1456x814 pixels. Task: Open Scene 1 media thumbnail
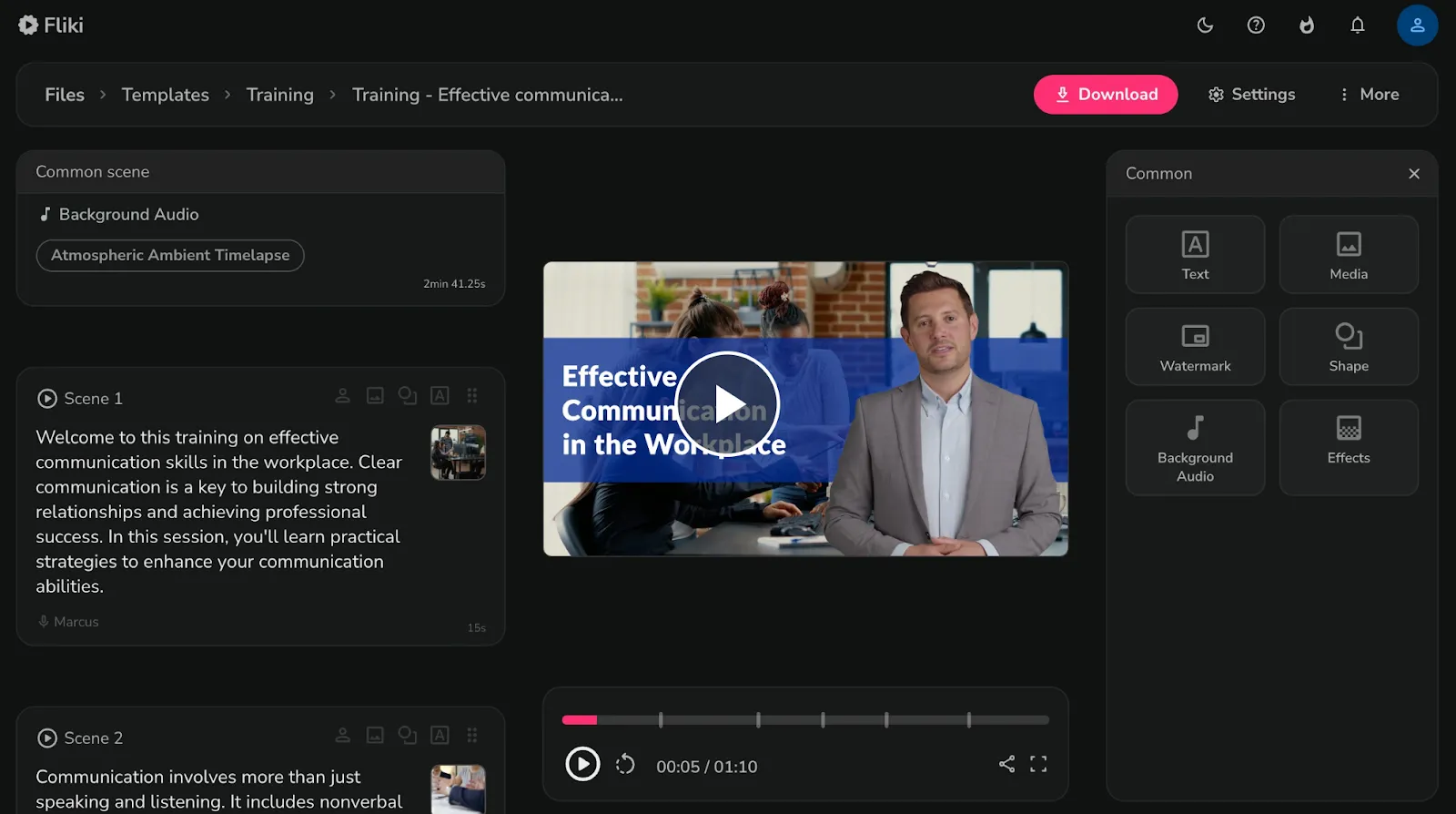coord(458,453)
